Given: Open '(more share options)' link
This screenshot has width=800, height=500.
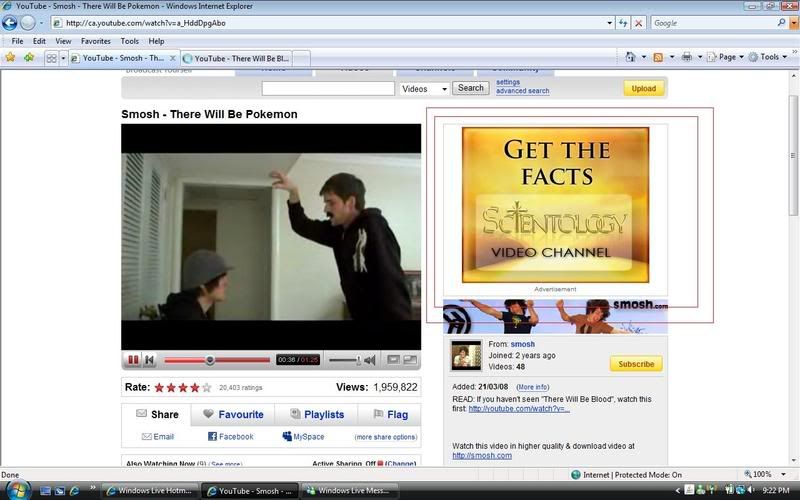Looking at the screenshot, I should click(x=386, y=437).
